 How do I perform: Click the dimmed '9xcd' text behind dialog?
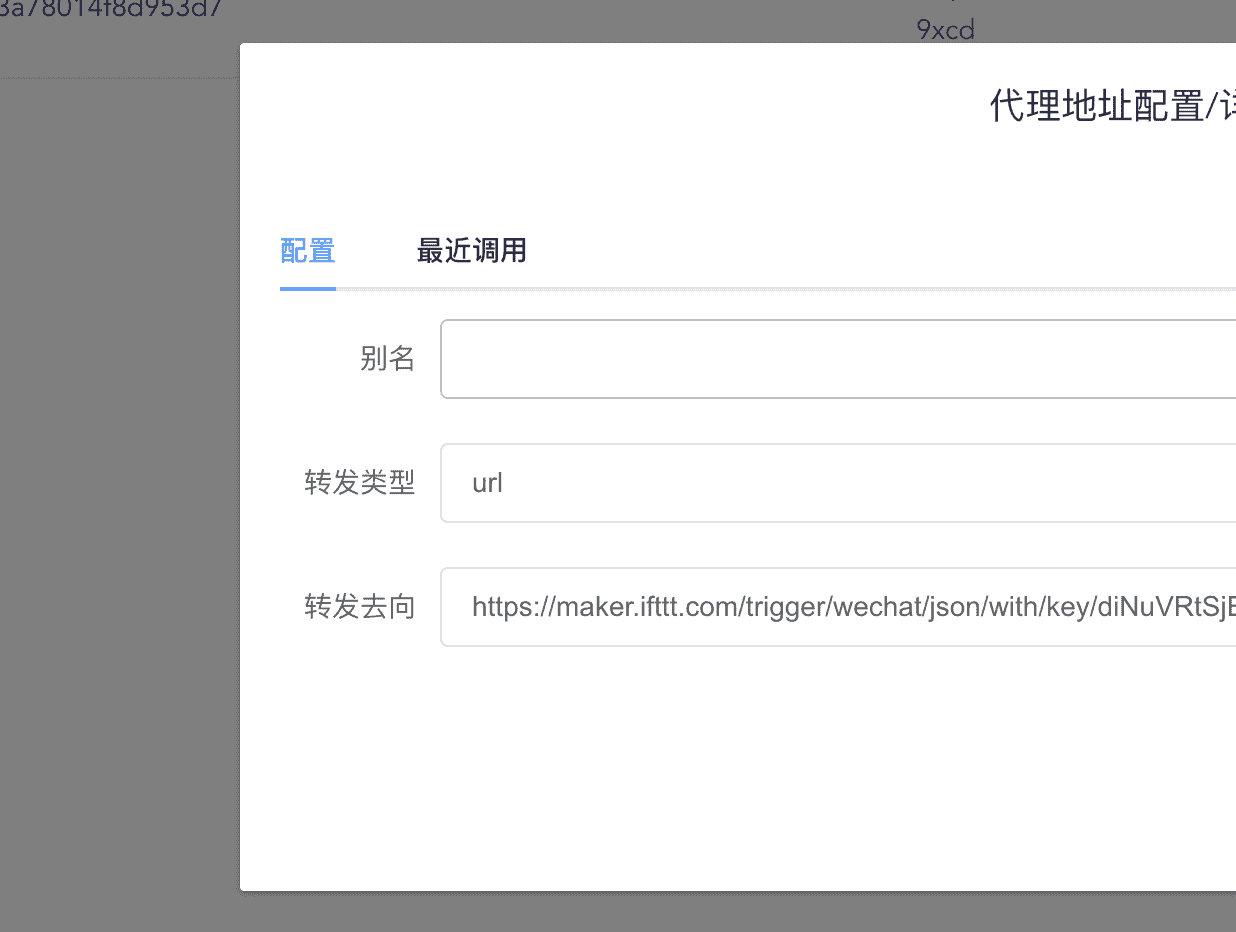pos(945,30)
